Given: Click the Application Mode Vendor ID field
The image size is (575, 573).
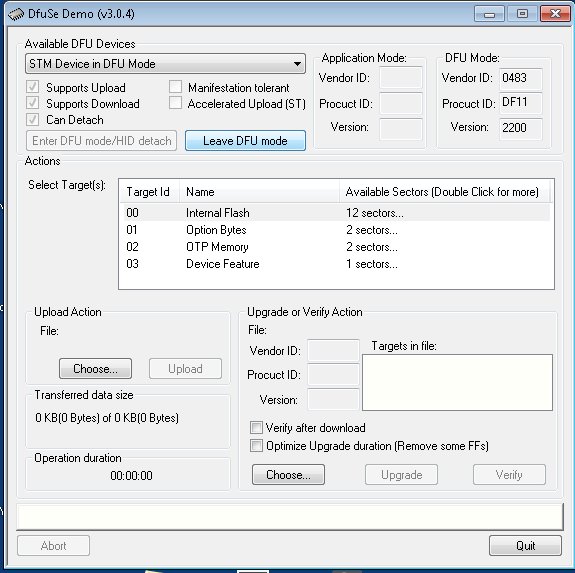Looking at the screenshot, I should pyautogui.click(x=401, y=77).
